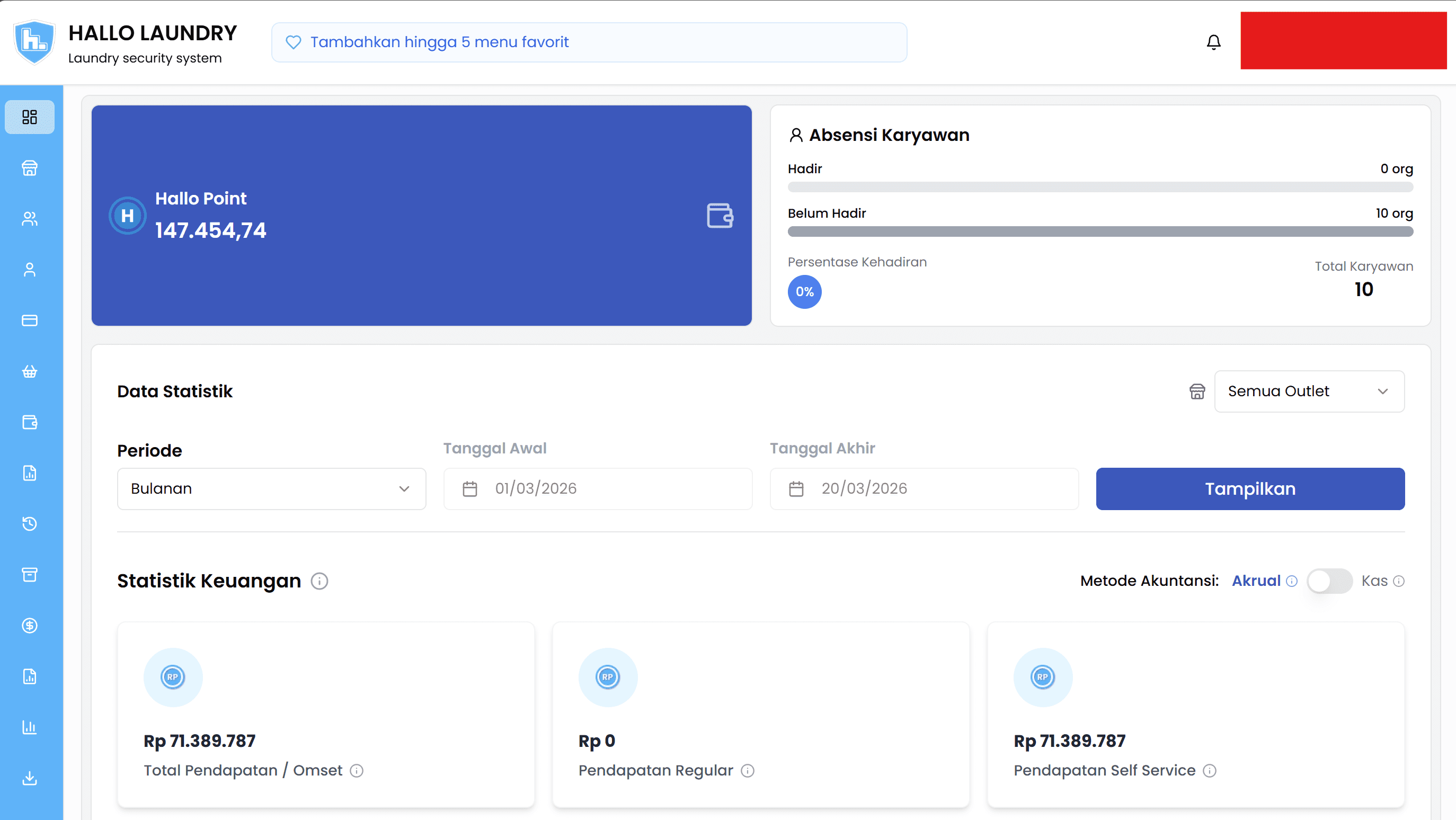
Task: Click the info icon next to Akrual
Action: (1292, 581)
